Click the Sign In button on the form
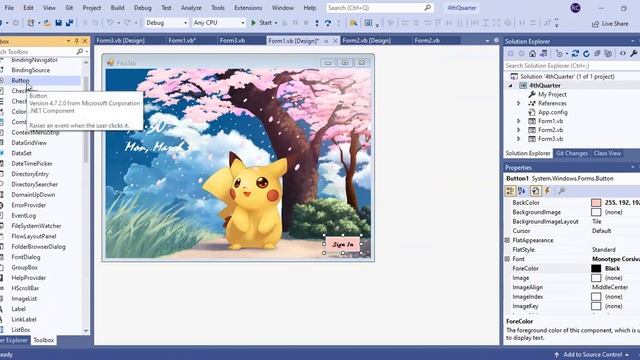 pos(343,244)
